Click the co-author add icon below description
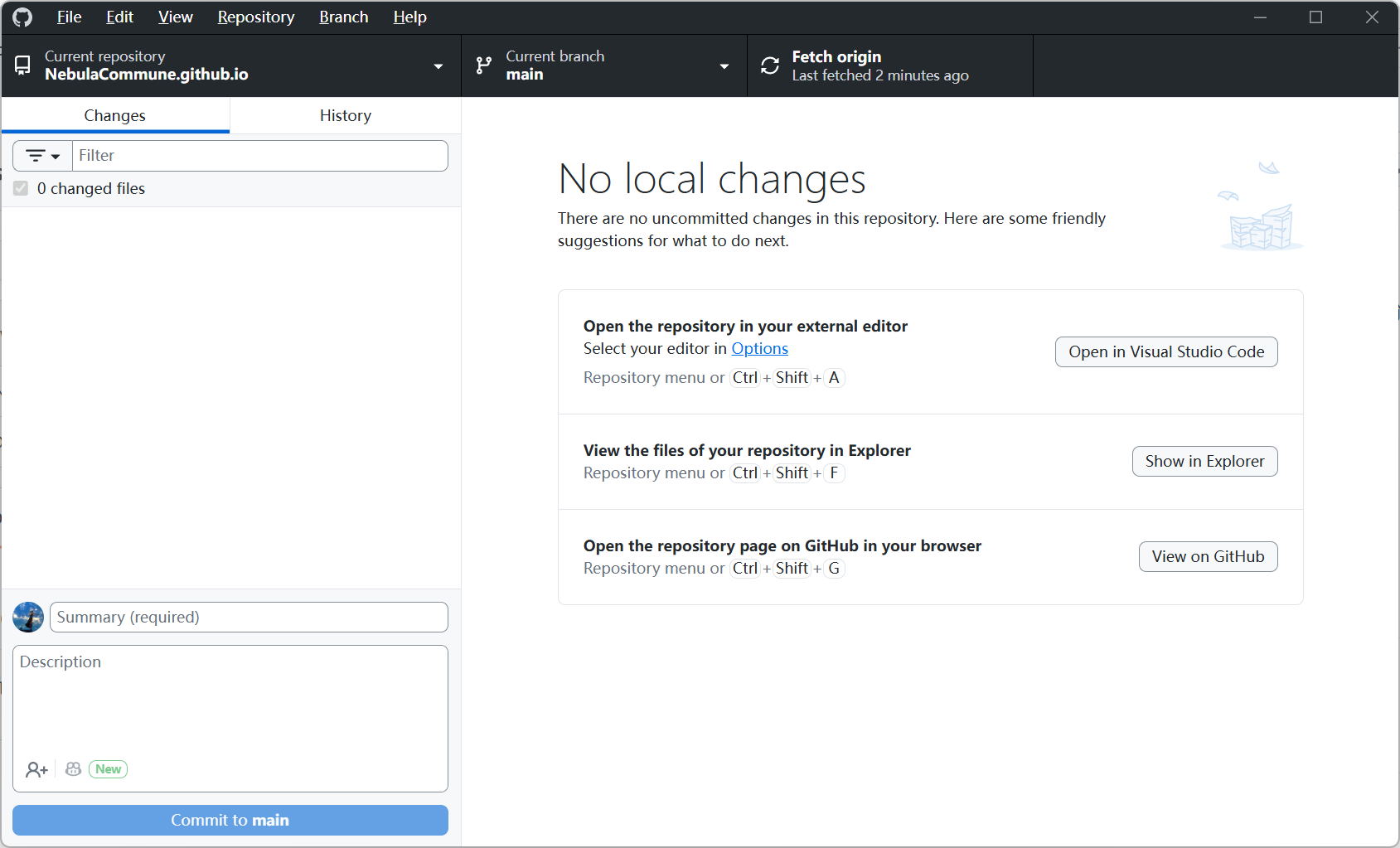 [x=35, y=768]
